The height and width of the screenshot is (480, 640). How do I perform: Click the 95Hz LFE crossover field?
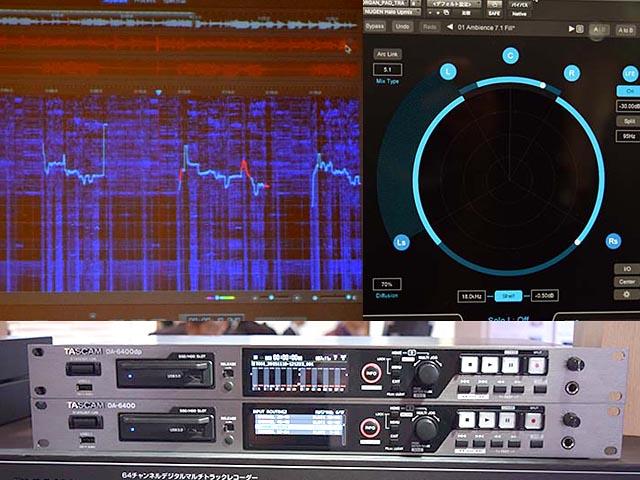tap(629, 136)
